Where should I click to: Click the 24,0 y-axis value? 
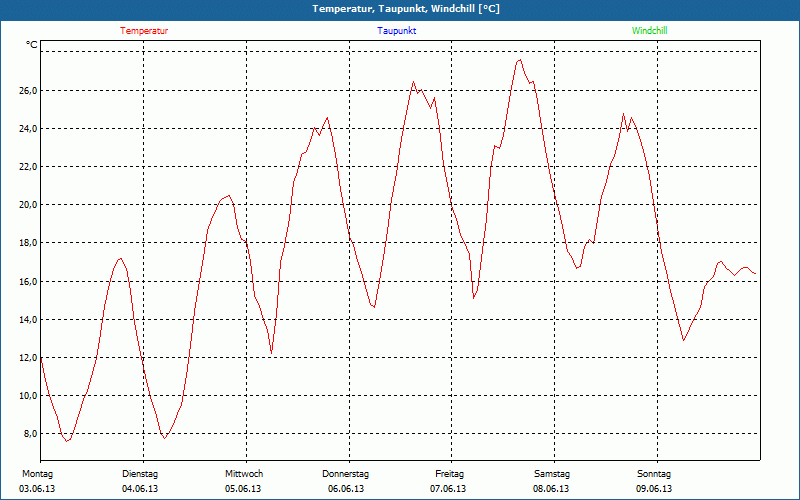click(x=28, y=129)
